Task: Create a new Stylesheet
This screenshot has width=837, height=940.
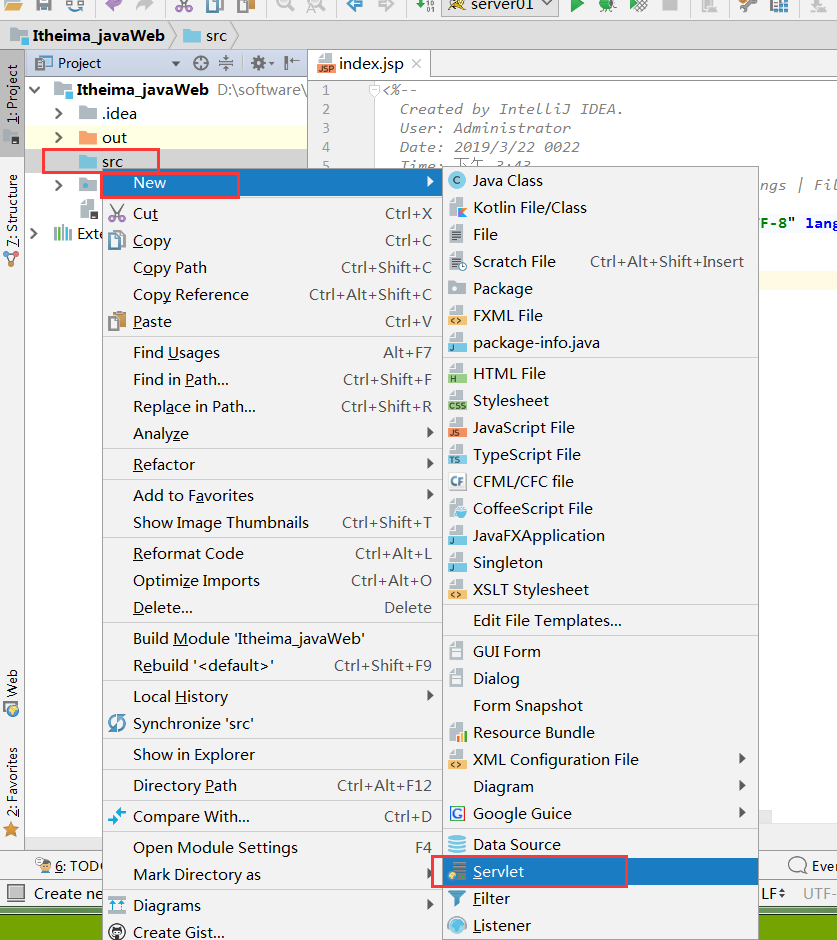Action: (600, 400)
